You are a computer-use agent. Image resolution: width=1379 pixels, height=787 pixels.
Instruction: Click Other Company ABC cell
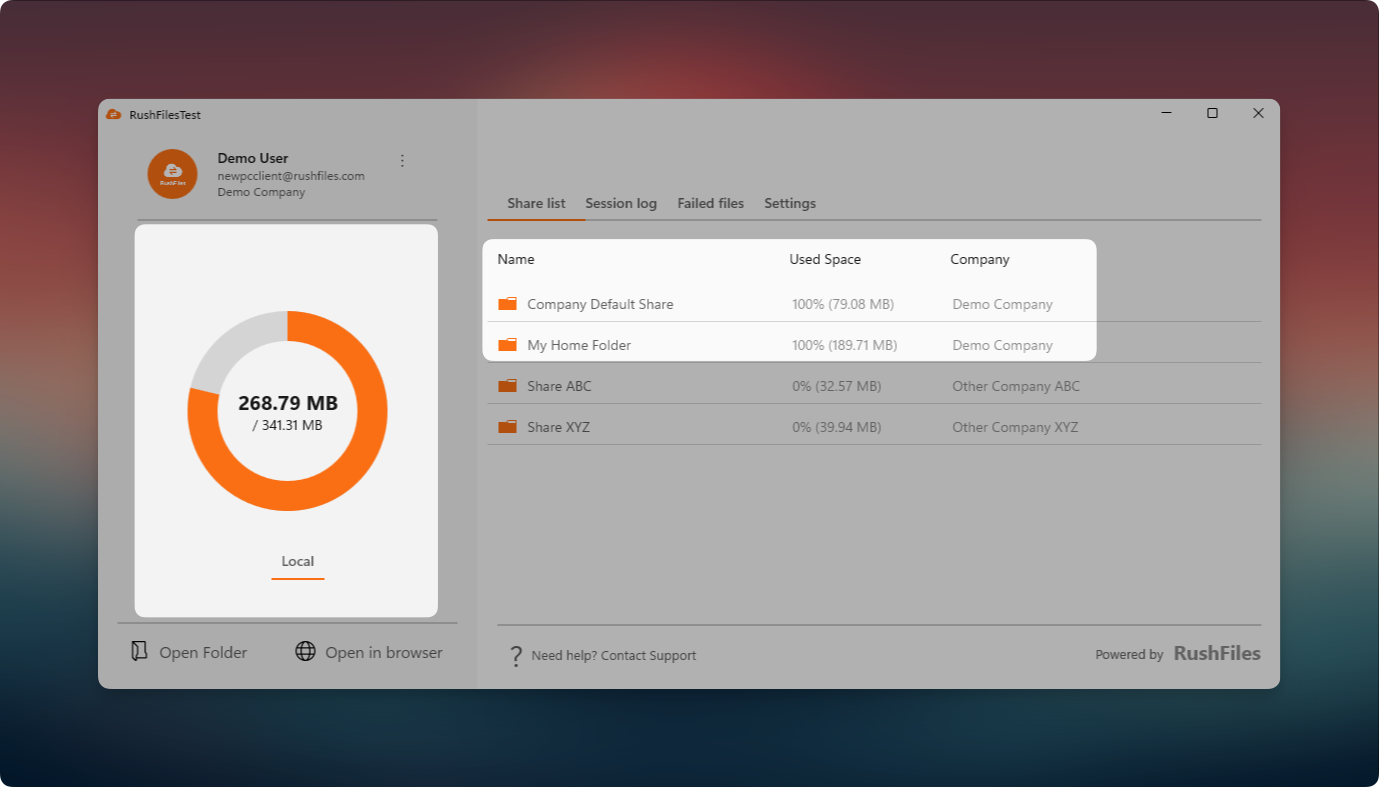[x=1016, y=386]
